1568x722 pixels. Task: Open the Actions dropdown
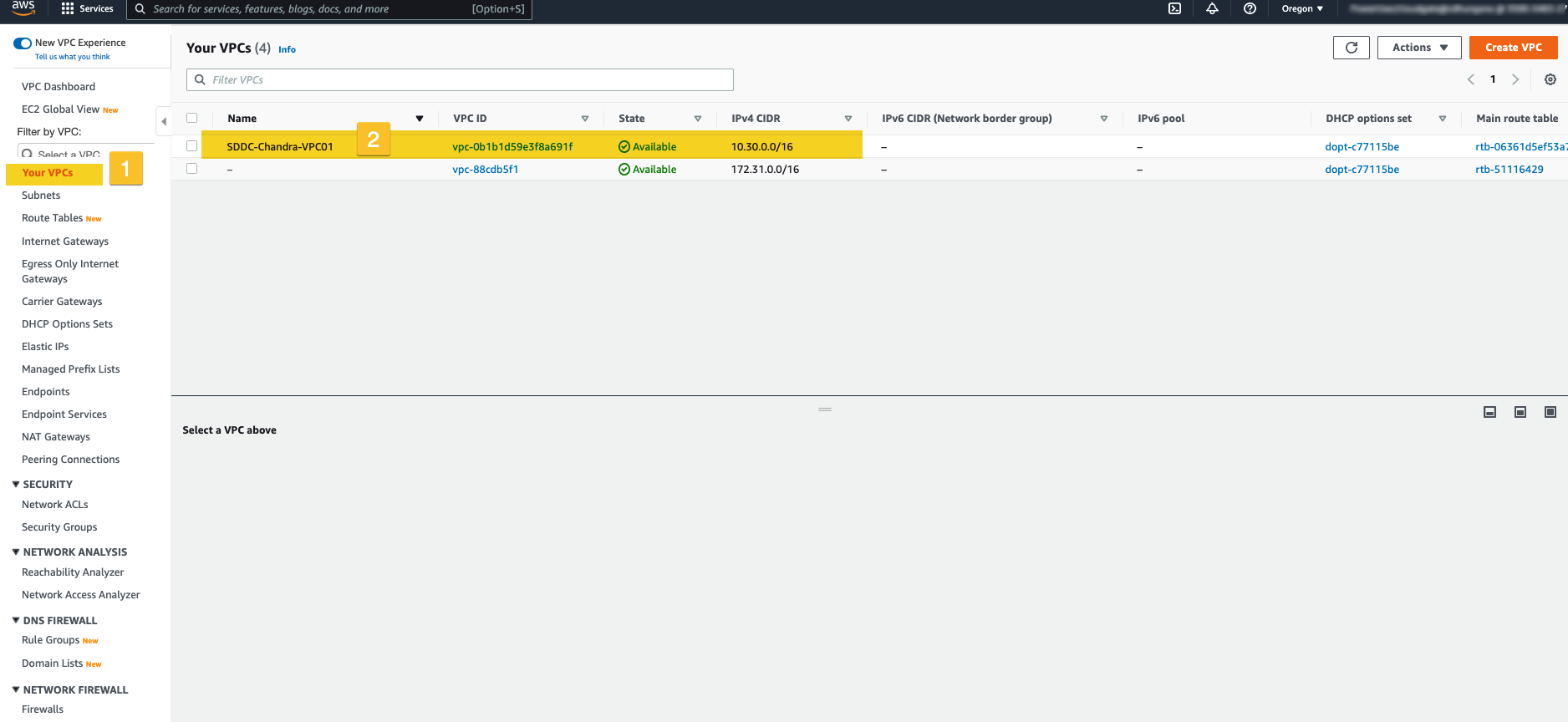(x=1419, y=48)
